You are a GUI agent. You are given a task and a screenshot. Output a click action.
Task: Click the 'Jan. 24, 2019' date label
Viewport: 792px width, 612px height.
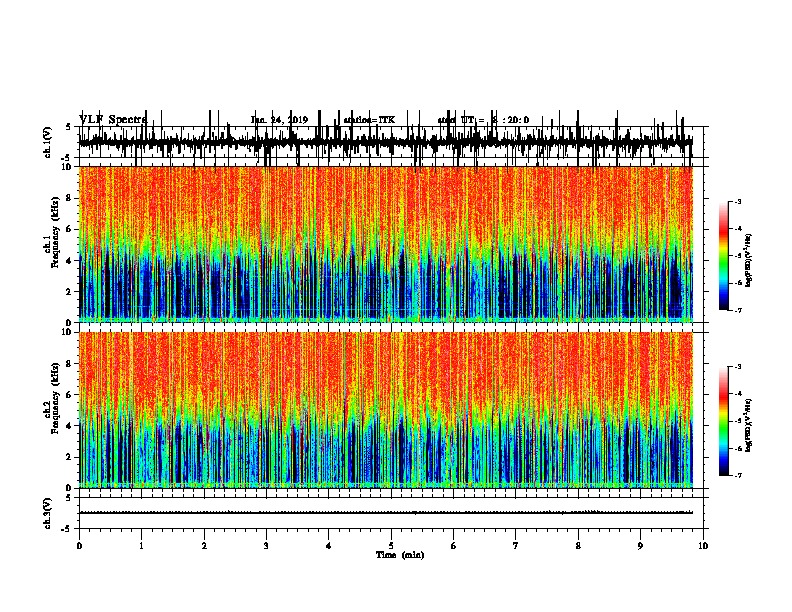(279, 120)
